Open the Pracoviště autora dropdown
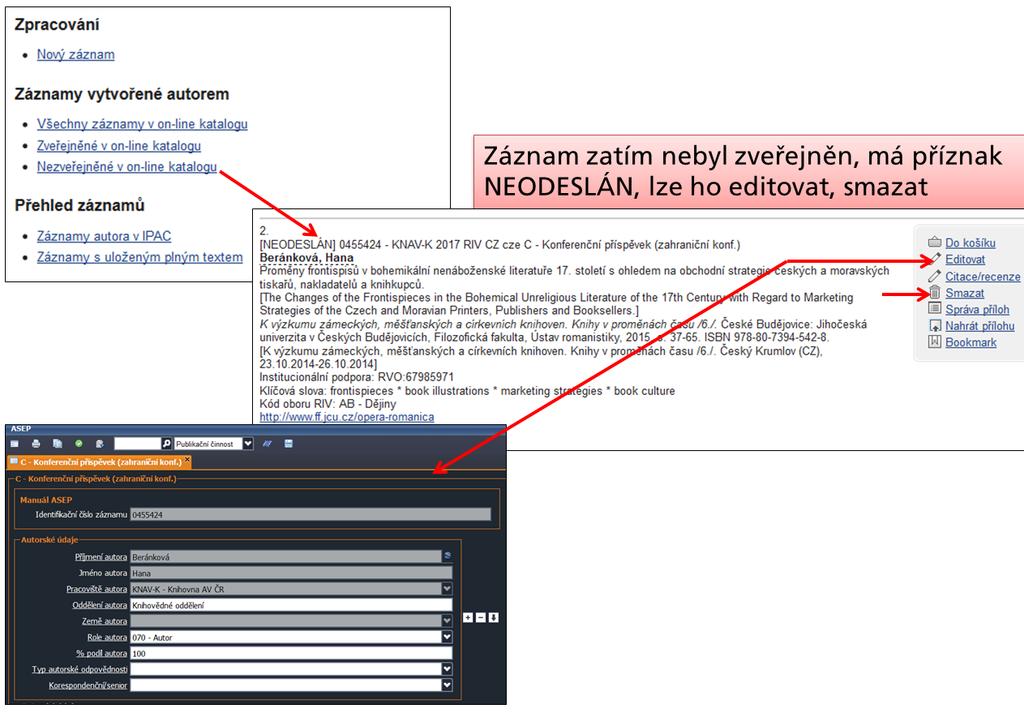This screenshot has height=713, width=1024. (x=447, y=589)
